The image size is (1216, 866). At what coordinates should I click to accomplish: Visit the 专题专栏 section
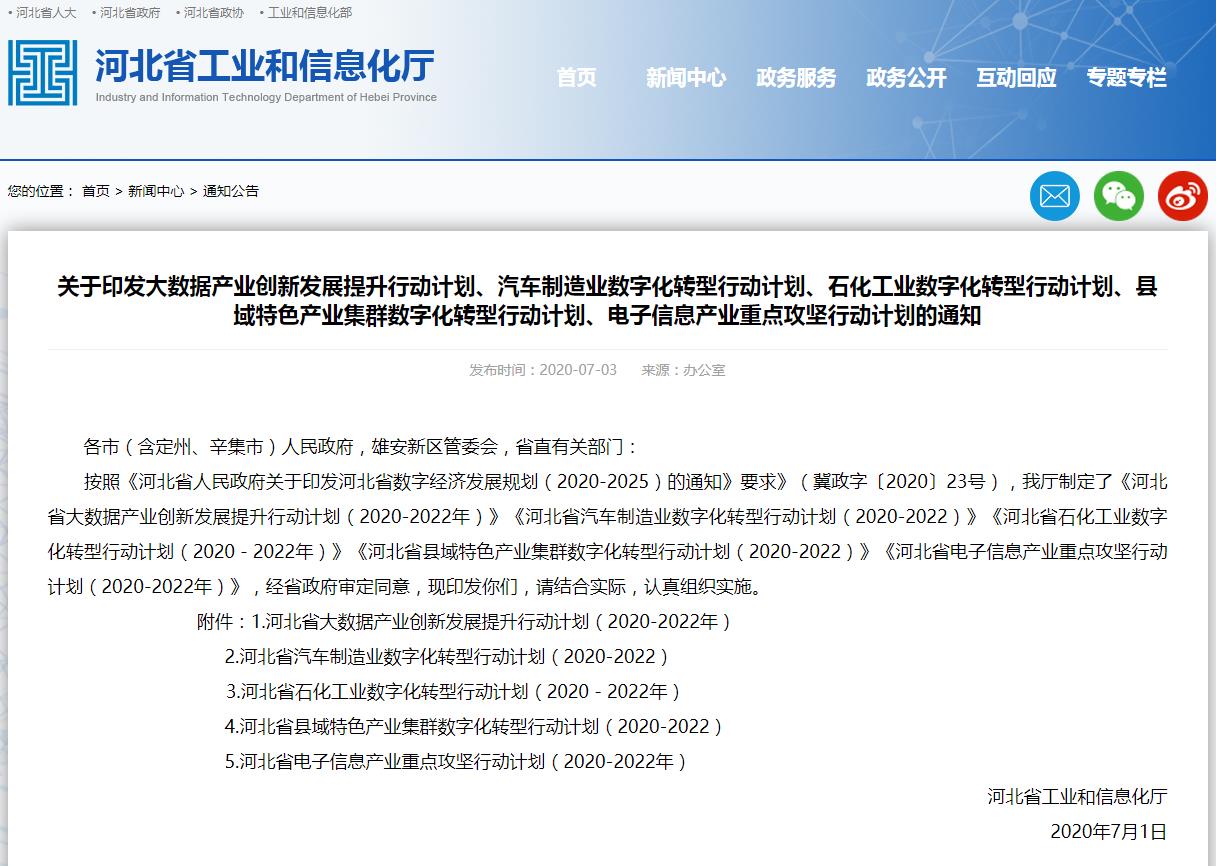pyautogui.click(x=1128, y=78)
